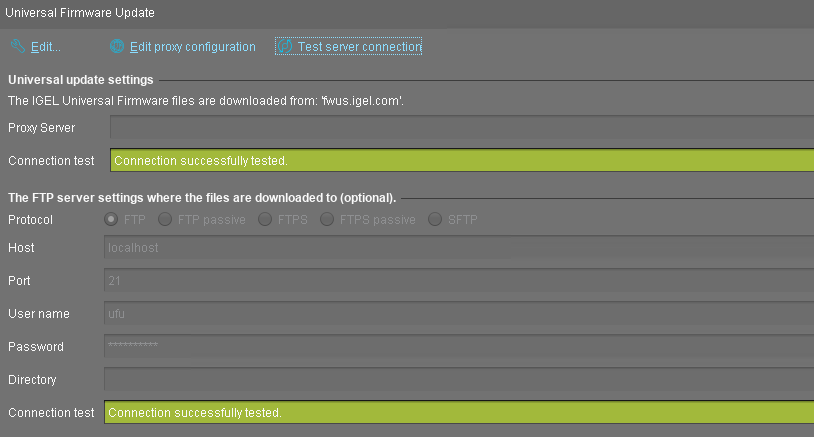Choose the FTPS passive protocol option

point(327,220)
